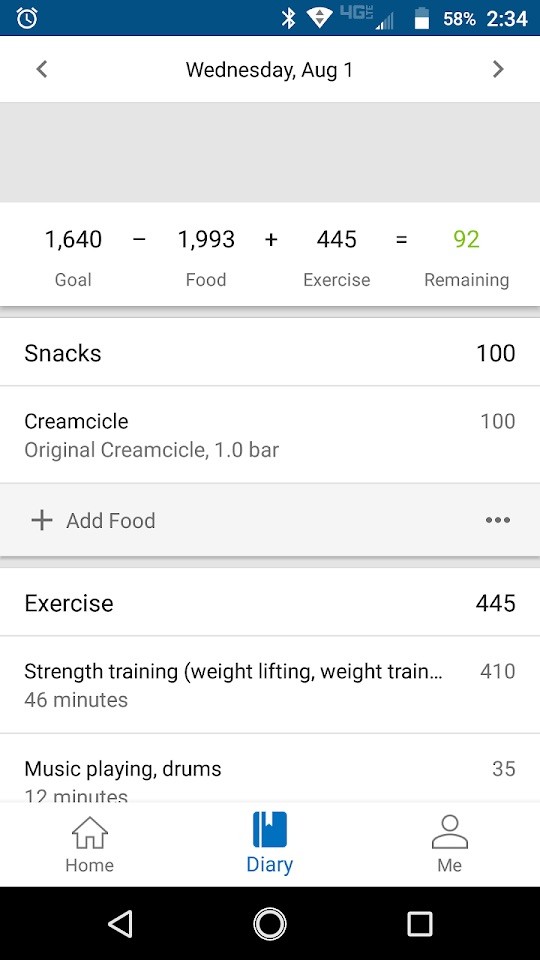Tap the green Remaining calories value
Image resolution: width=540 pixels, height=960 pixels.
pyautogui.click(x=467, y=239)
